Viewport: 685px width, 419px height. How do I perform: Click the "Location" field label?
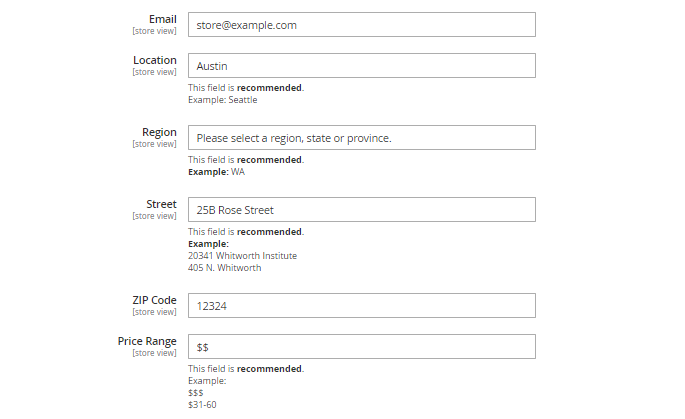[x=155, y=60]
